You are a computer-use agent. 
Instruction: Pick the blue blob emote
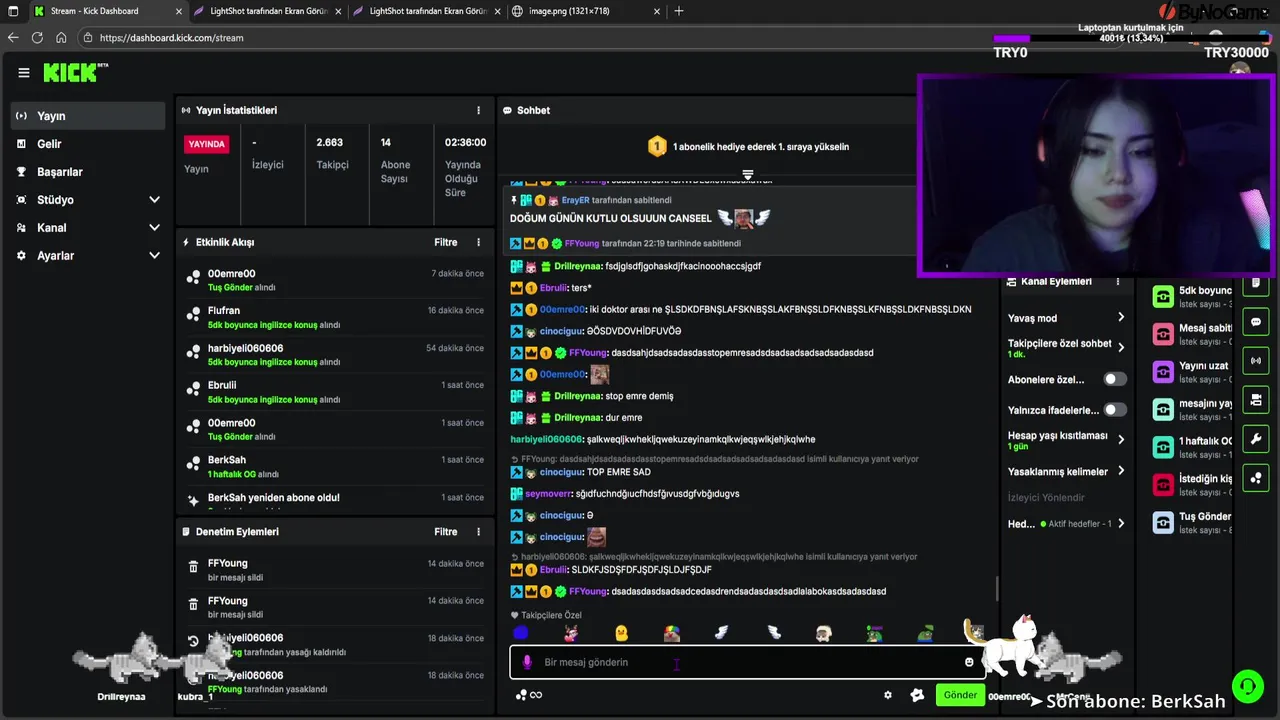coord(520,633)
